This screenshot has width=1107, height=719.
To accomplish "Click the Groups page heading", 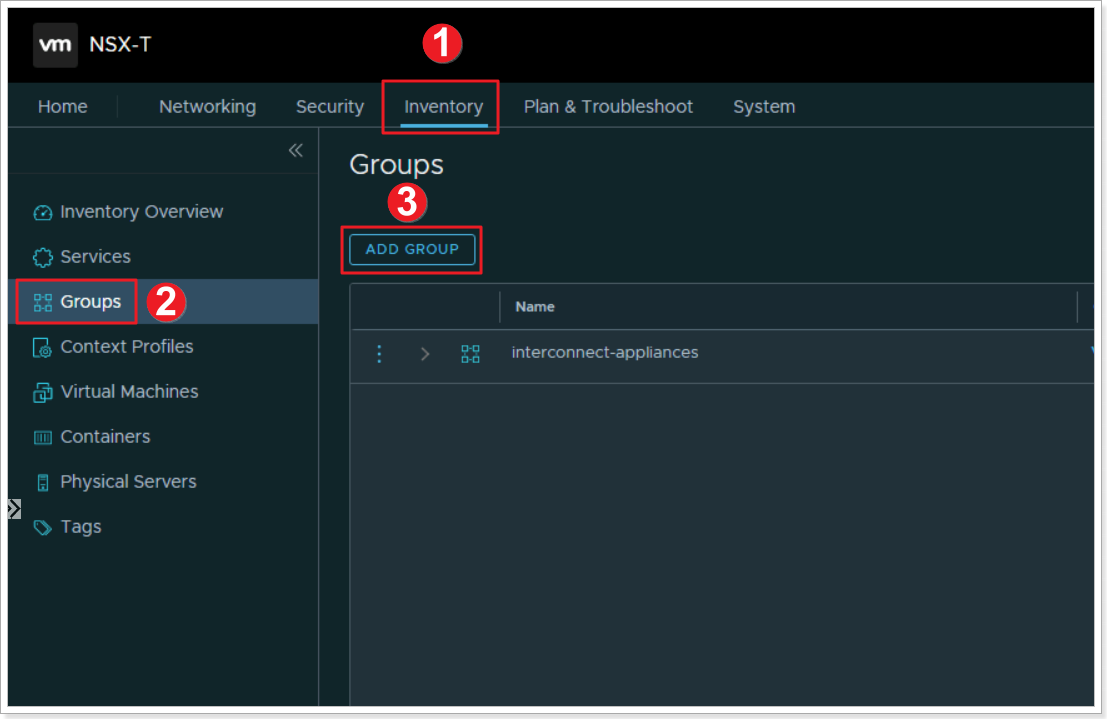I will point(397,165).
